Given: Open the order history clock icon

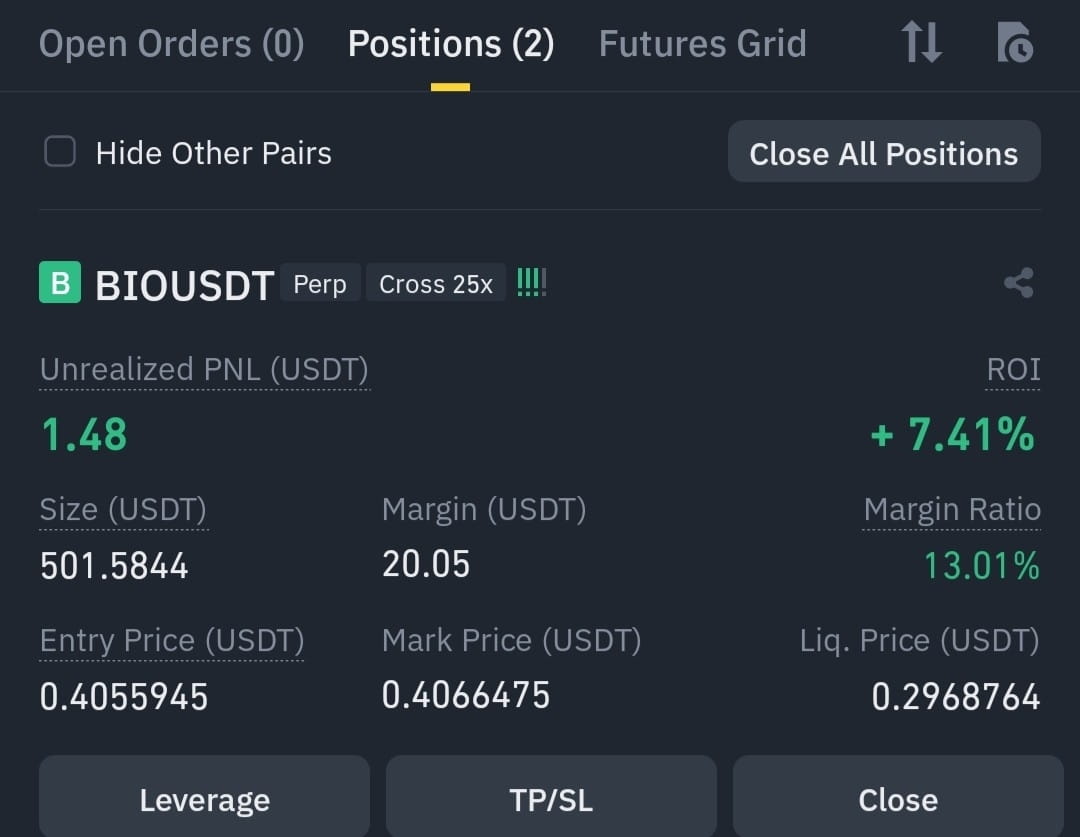Looking at the screenshot, I should [1015, 42].
